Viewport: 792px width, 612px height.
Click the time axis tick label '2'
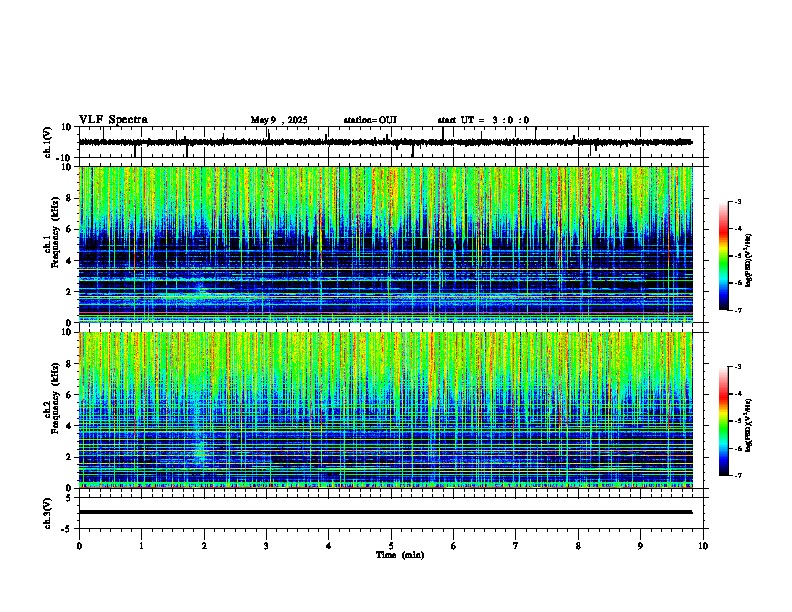(x=204, y=546)
